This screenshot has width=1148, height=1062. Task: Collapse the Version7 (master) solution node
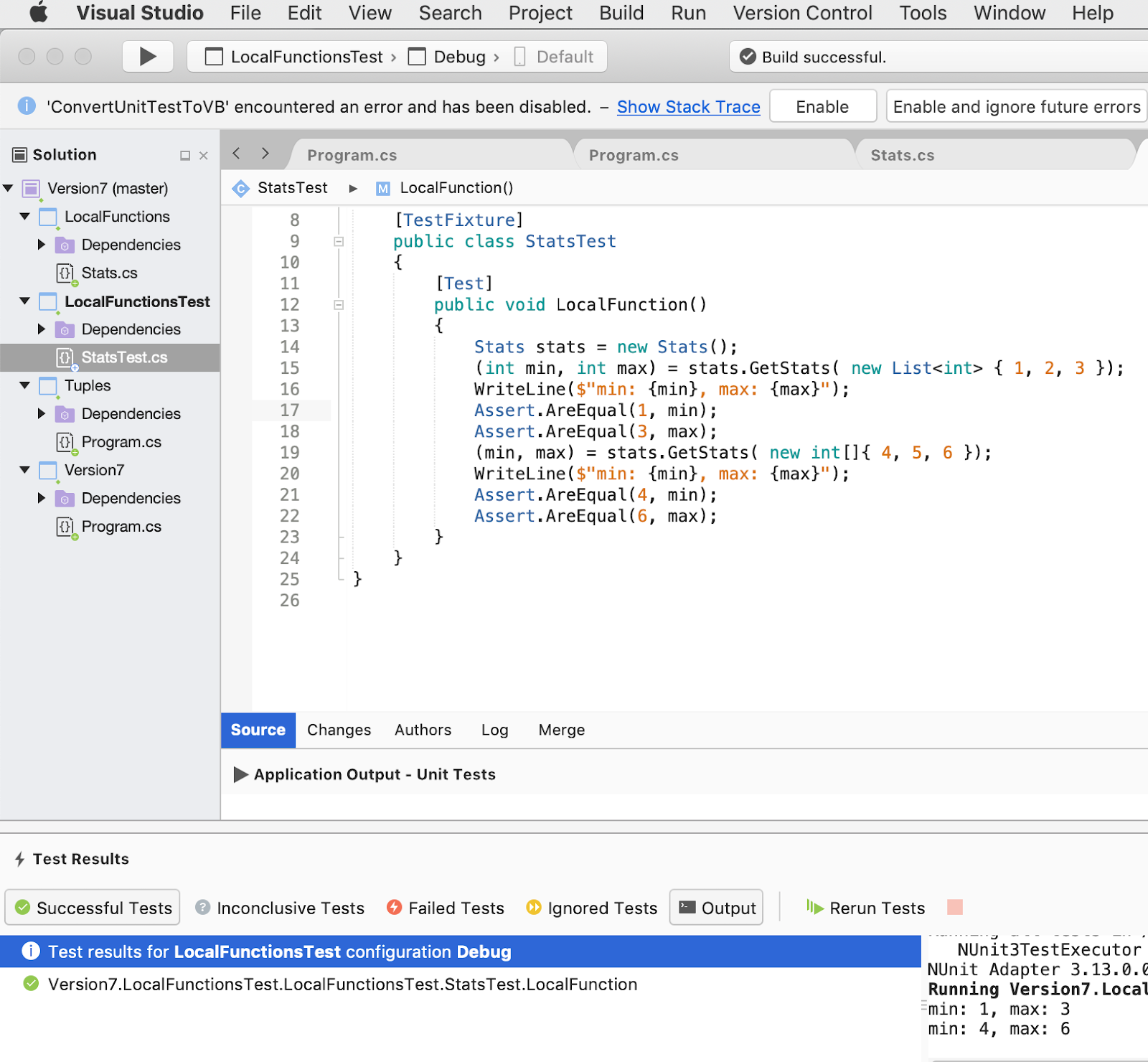click(9, 188)
